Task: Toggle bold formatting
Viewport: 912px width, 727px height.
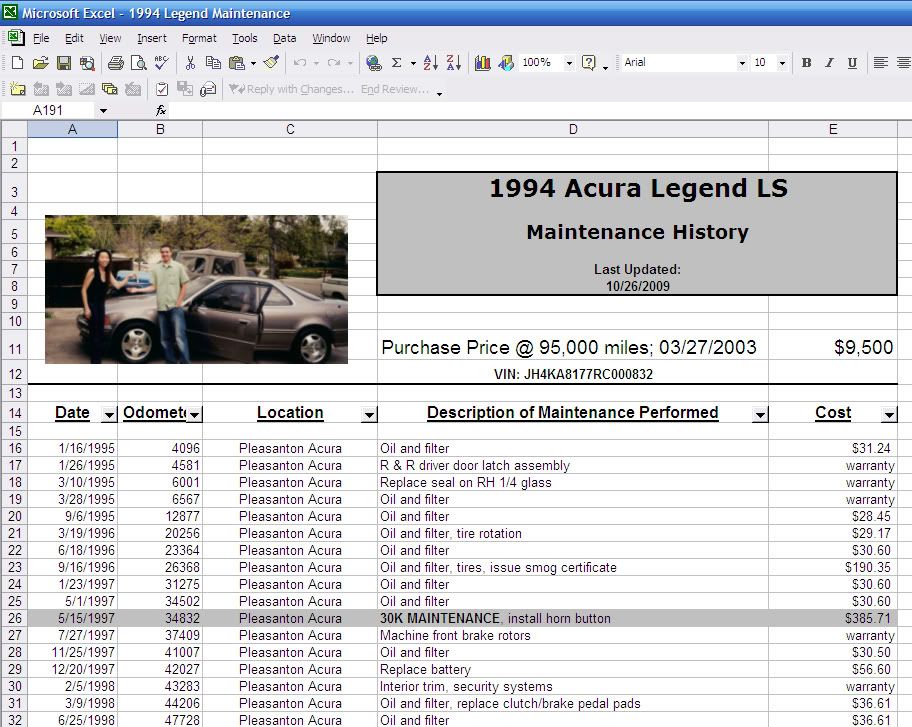Action: coord(806,63)
